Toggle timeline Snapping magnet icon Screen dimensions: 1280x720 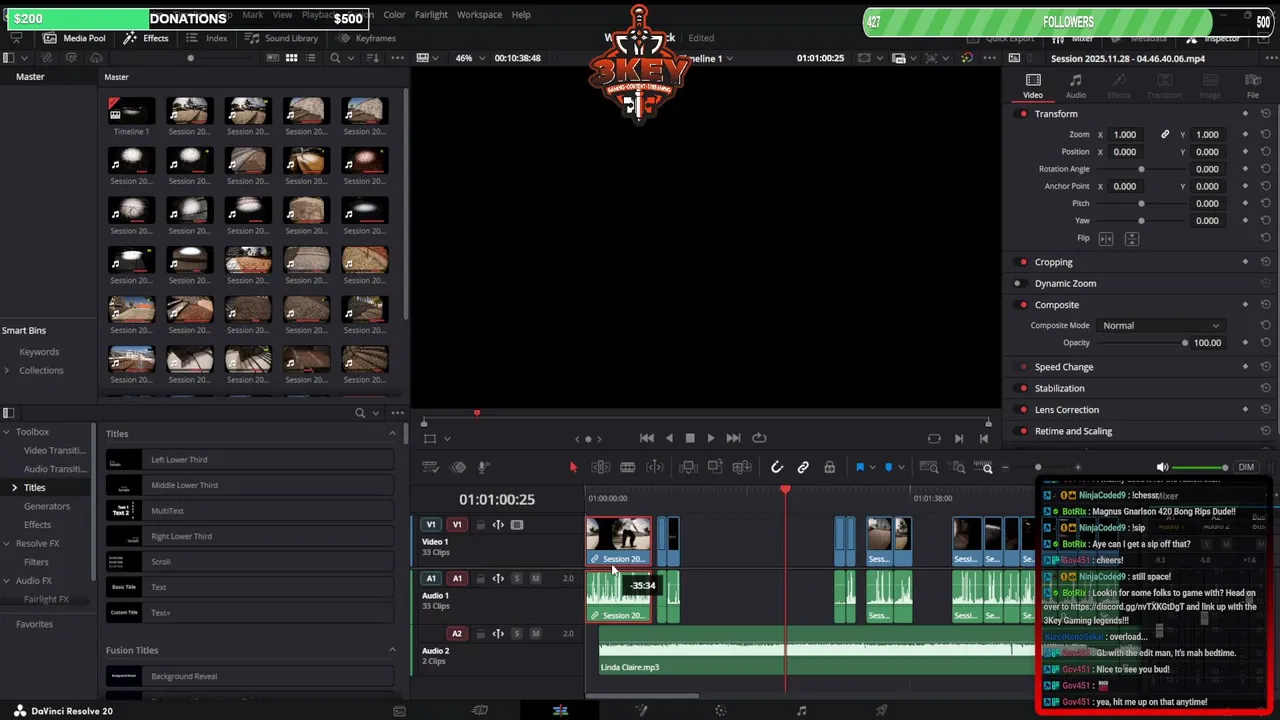tap(777, 468)
